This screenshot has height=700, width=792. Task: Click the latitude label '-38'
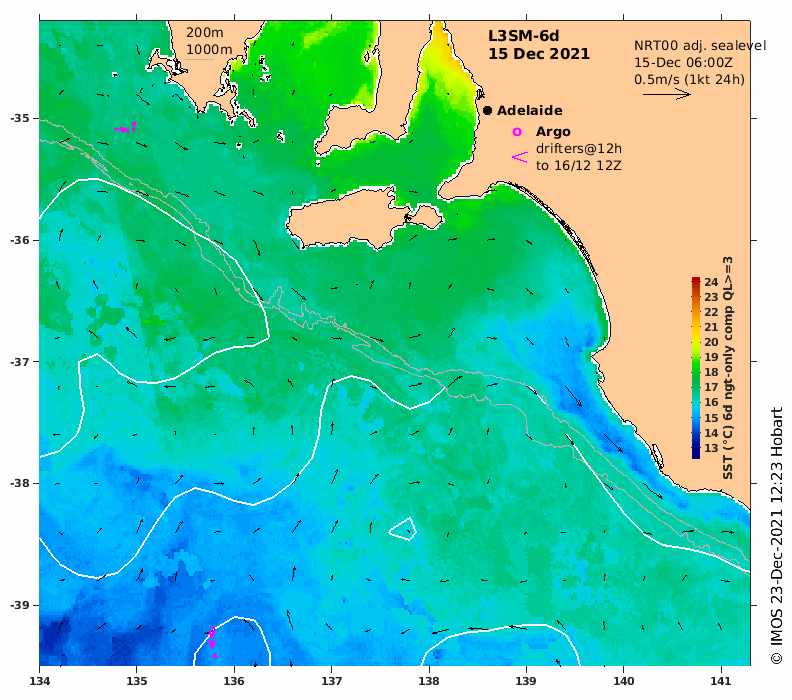20,483
